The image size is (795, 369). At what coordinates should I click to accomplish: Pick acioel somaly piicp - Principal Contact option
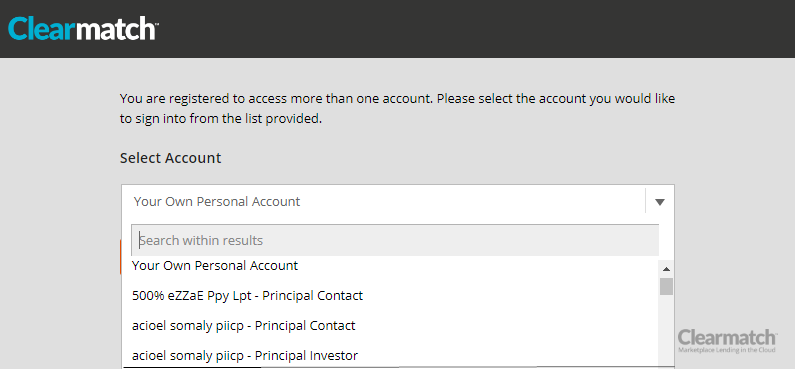click(x=389, y=325)
